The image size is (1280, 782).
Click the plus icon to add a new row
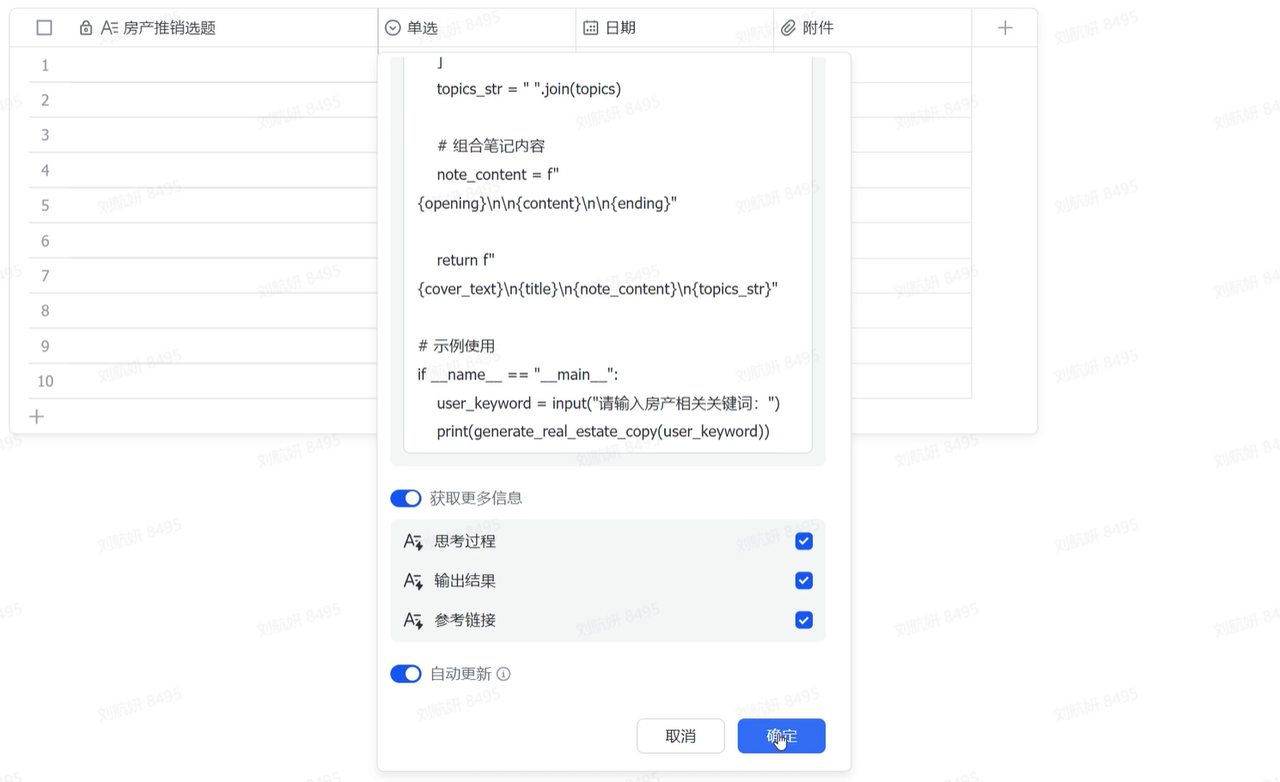[37, 416]
